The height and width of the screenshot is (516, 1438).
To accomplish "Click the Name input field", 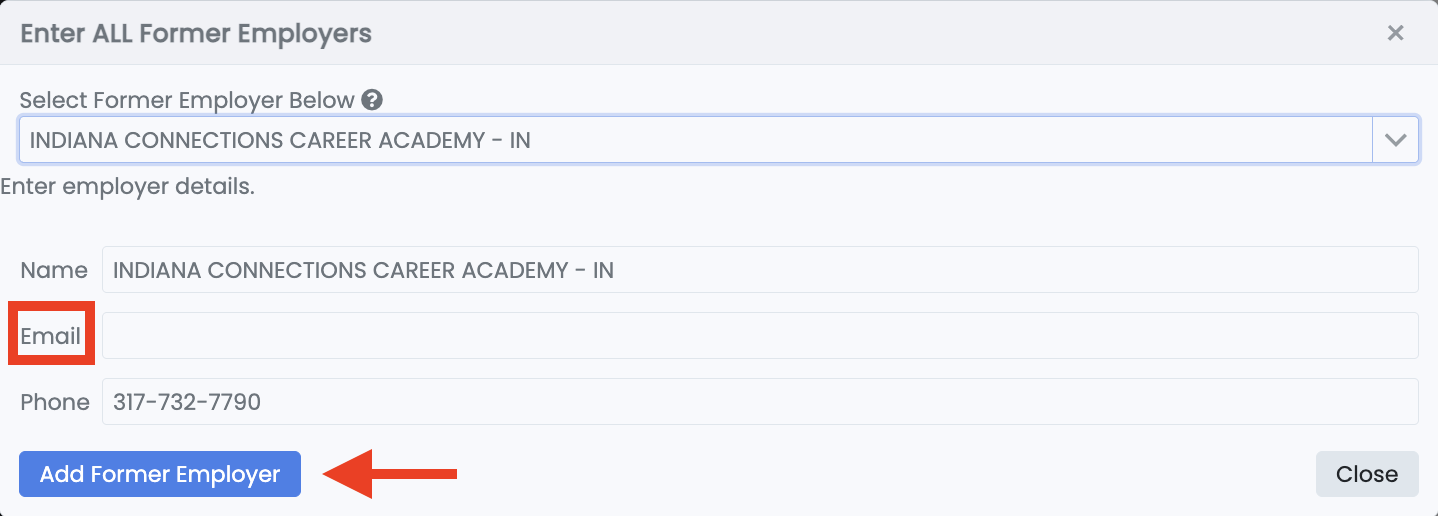I will point(760,270).
